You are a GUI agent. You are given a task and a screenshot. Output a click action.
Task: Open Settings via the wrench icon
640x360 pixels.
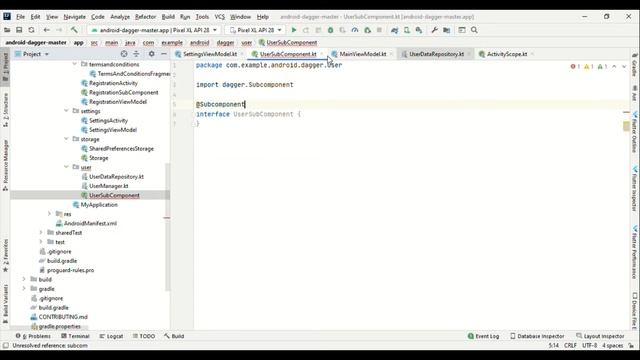click(434, 30)
